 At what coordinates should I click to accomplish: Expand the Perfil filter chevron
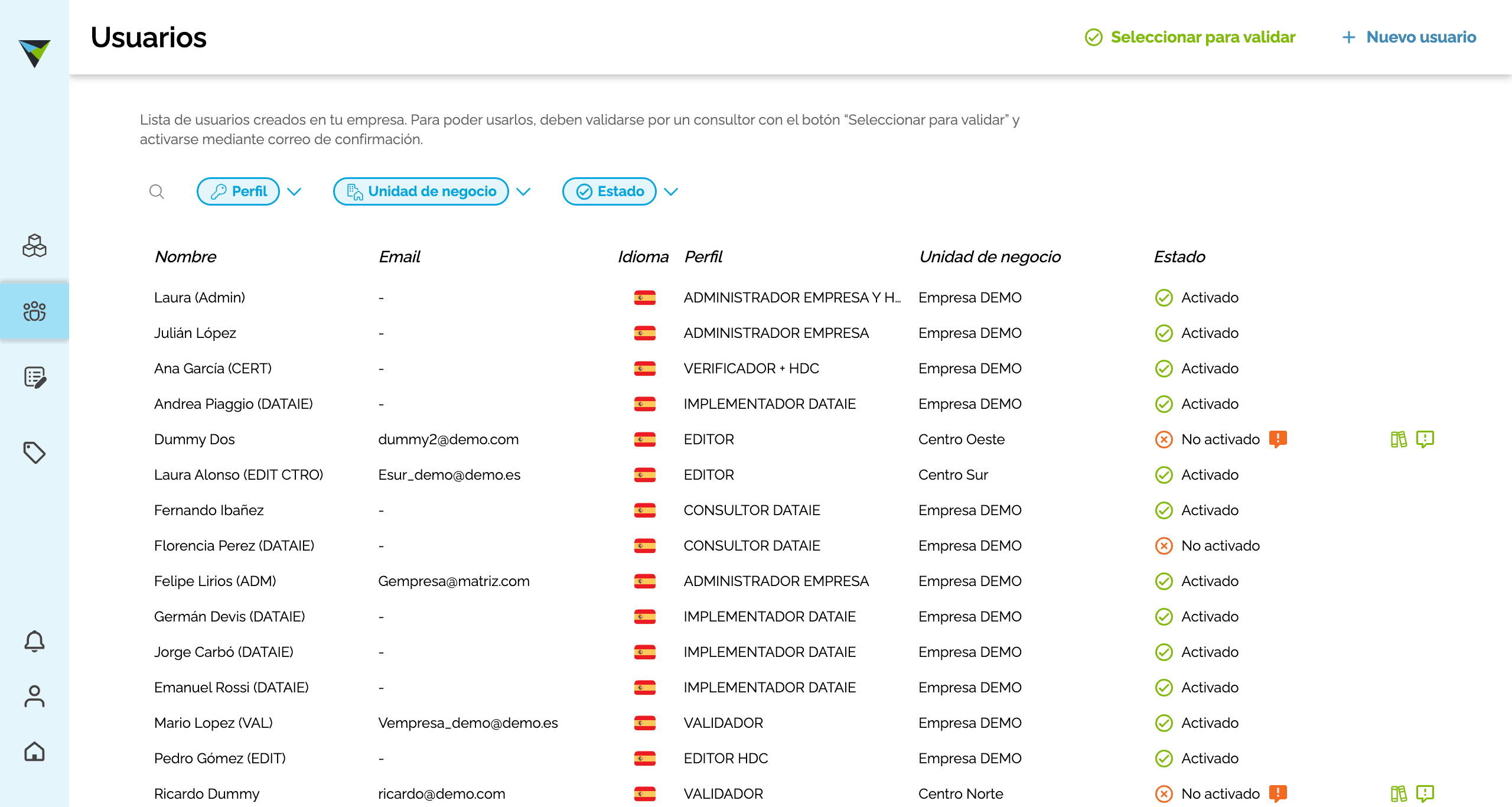tap(294, 191)
